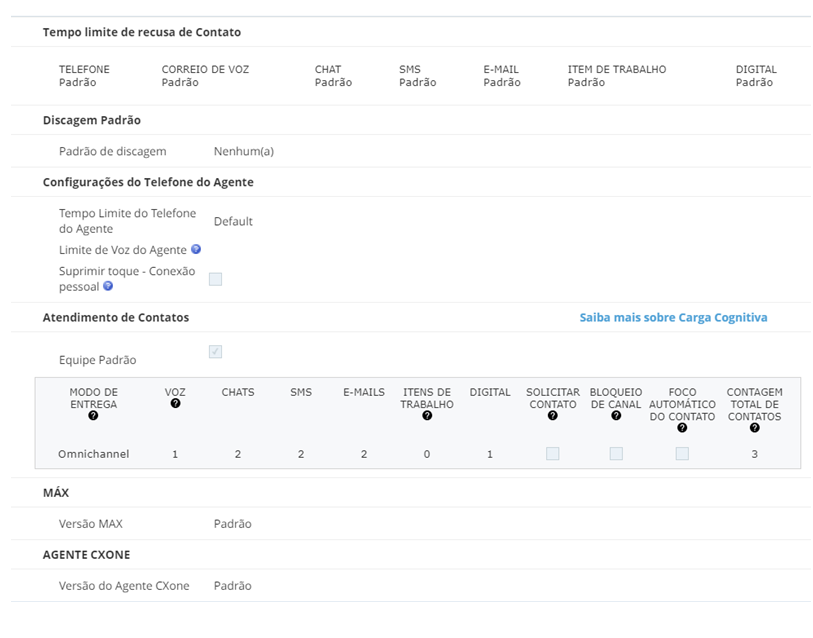Viewport: 813px width, 638px height.
Task: Check the Foco Automático do Contato checkbox
Action: [682, 454]
